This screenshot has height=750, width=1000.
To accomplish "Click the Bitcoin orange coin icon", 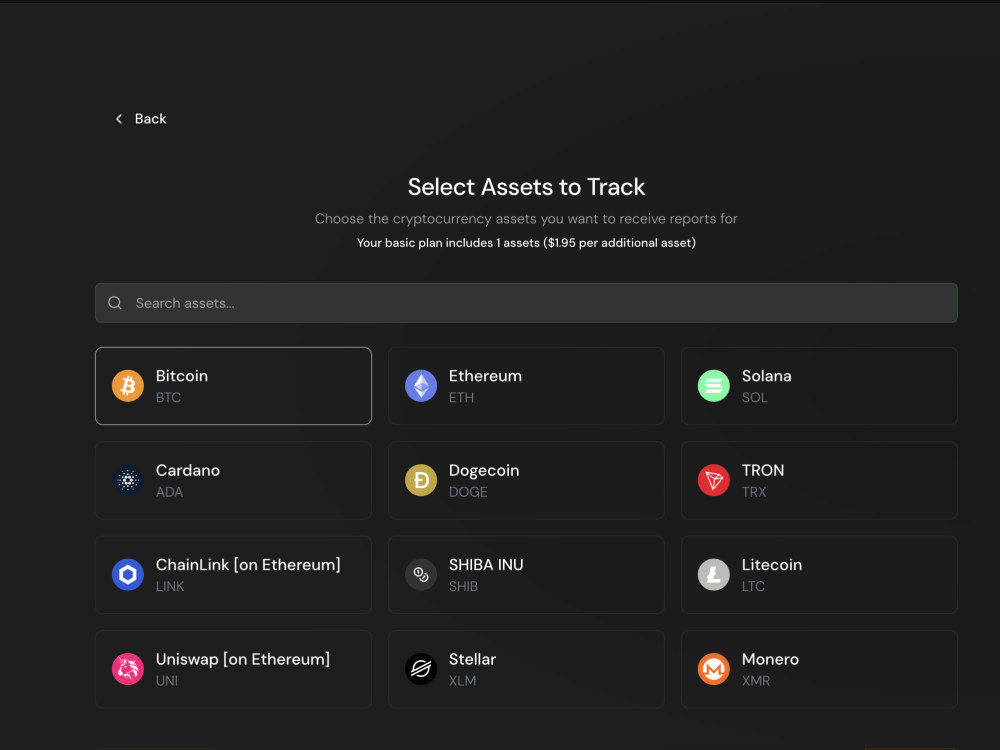I will [x=128, y=386].
